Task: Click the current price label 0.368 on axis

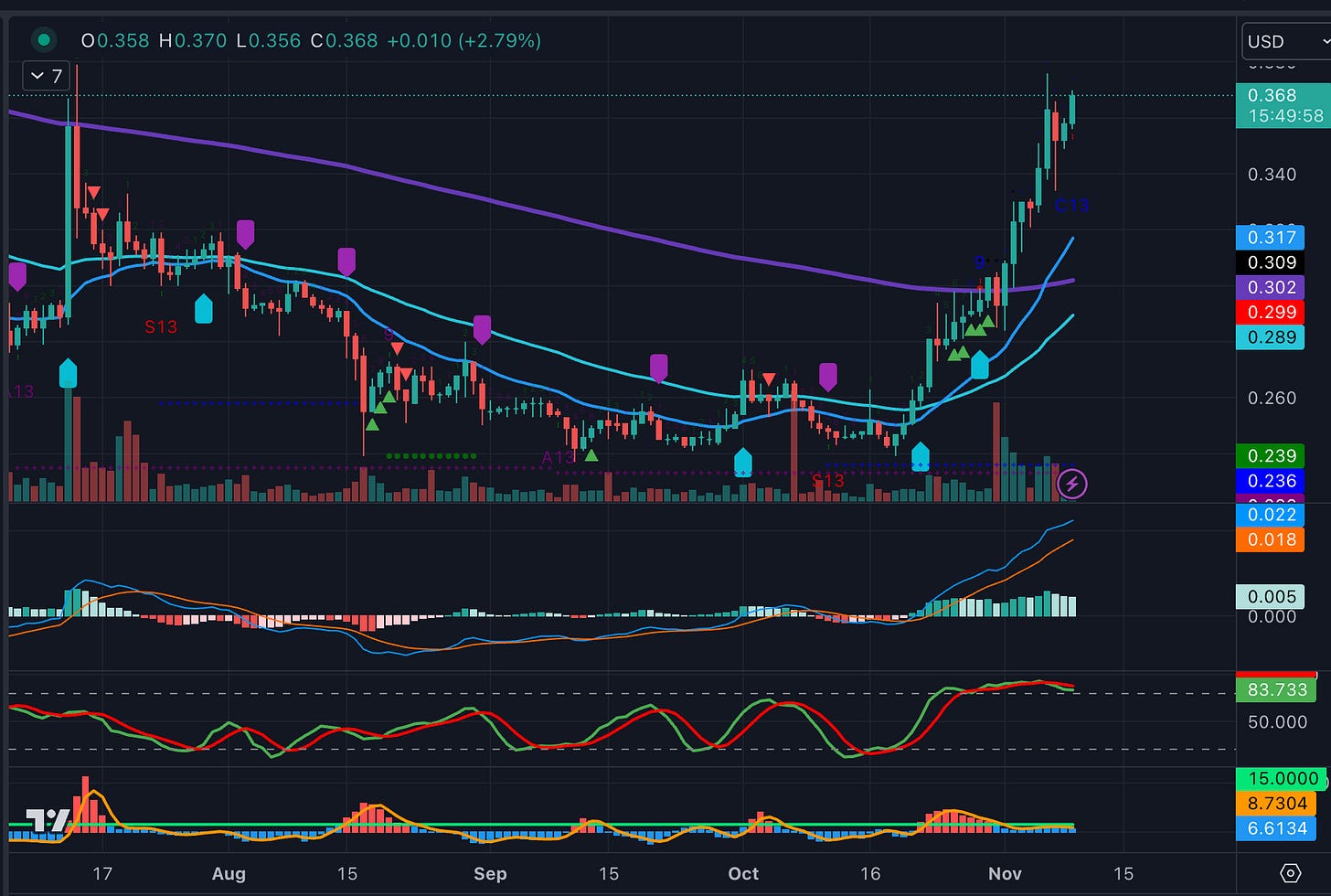Action: coord(1272,95)
